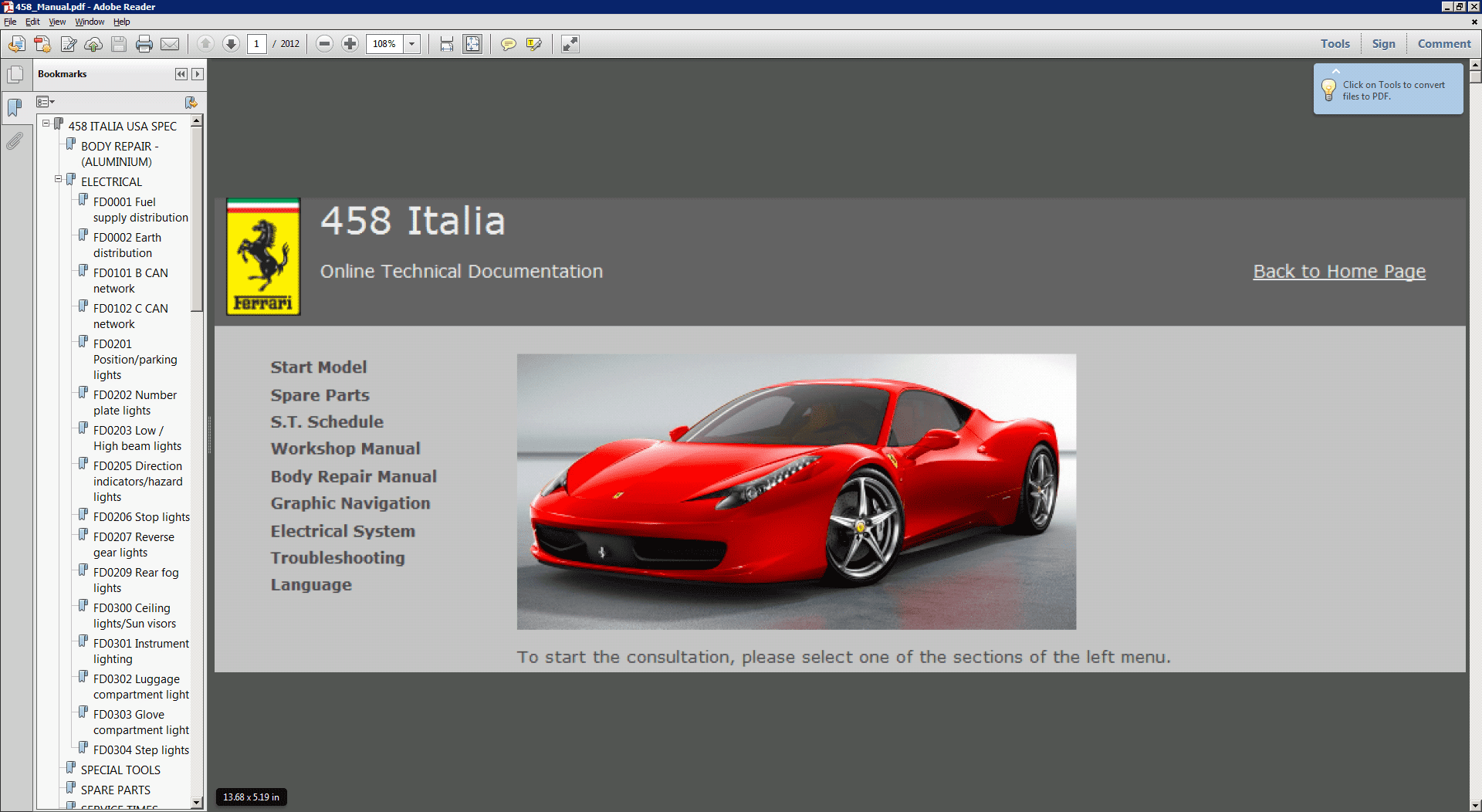1482x812 pixels.
Task: Click the Back to Home Page link
Action: pyautogui.click(x=1338, y=272)
